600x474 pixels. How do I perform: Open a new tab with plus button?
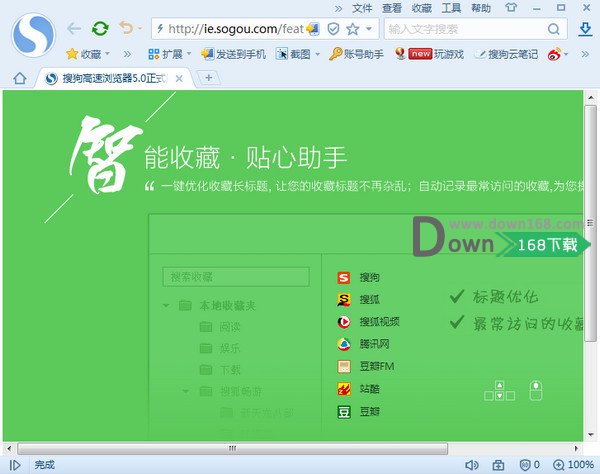click(209, 78)
